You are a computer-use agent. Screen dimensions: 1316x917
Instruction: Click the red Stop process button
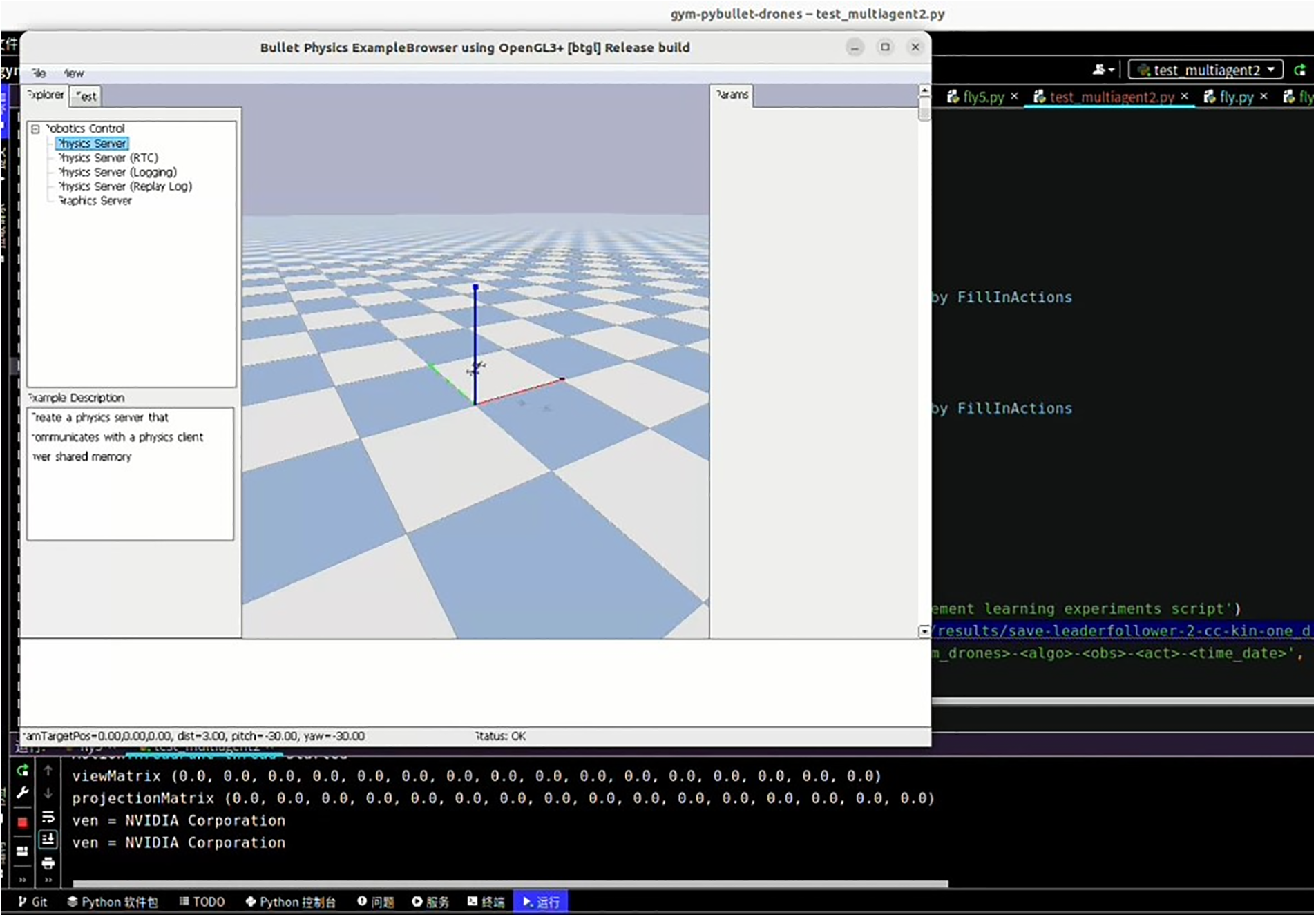[x=22, y=822]
